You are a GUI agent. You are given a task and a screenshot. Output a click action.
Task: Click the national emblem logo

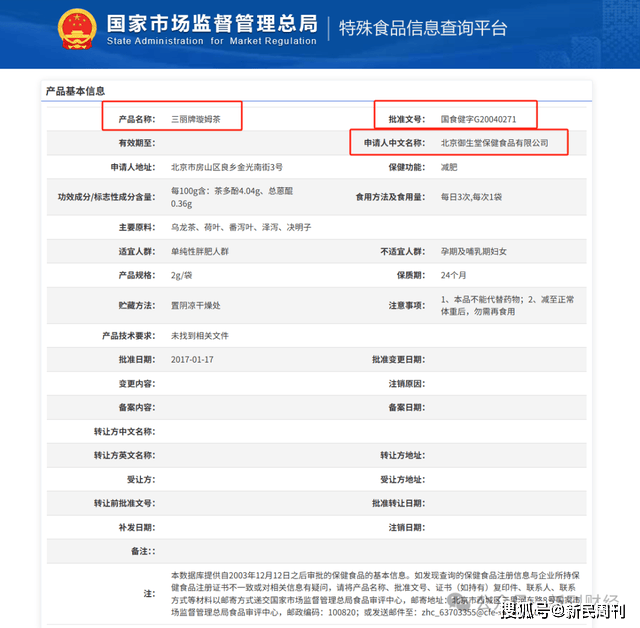click(77, 29)
